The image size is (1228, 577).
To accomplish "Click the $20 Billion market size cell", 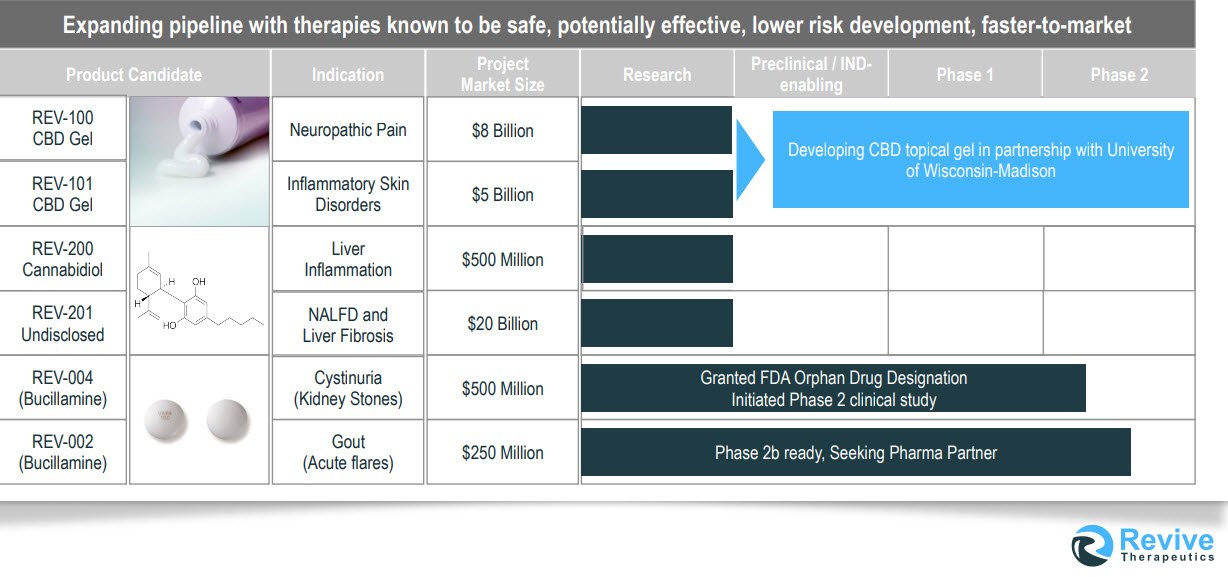I will (x=502, y=324).
